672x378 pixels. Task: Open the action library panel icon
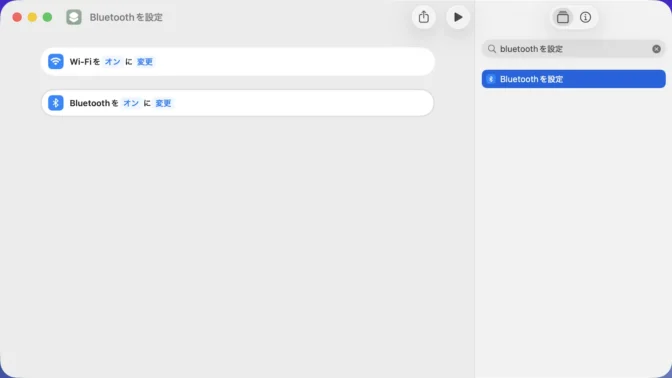point(562,17)
